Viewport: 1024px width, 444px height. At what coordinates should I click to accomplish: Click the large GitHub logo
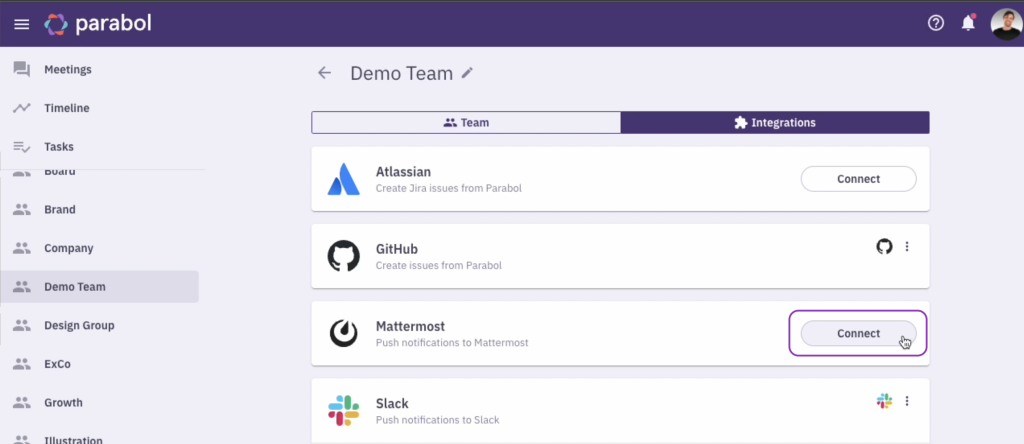click(344, 256)
